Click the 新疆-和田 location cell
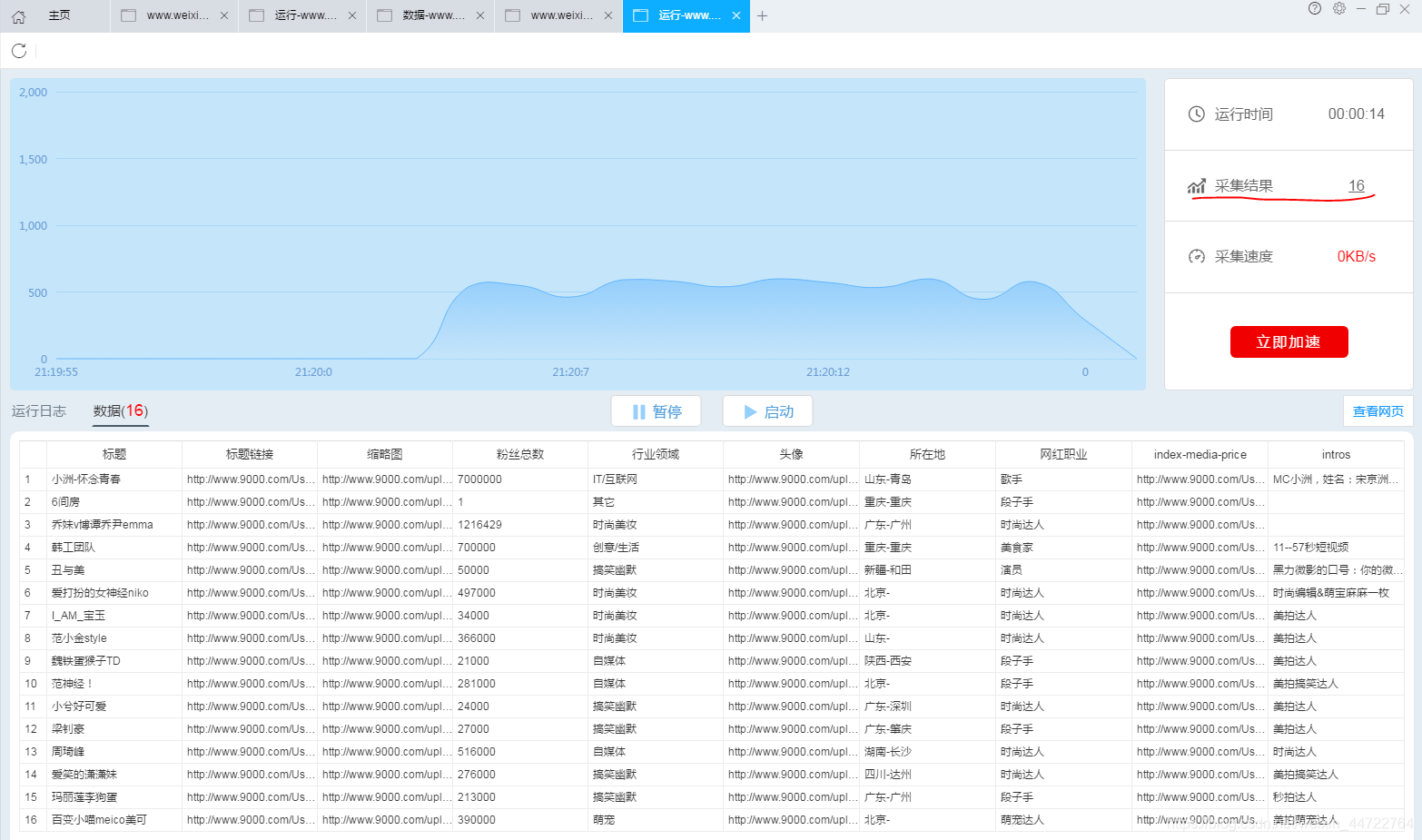The height and width of the screenshot is (840, 1422). pyautogui.click(x=928, y=570)
